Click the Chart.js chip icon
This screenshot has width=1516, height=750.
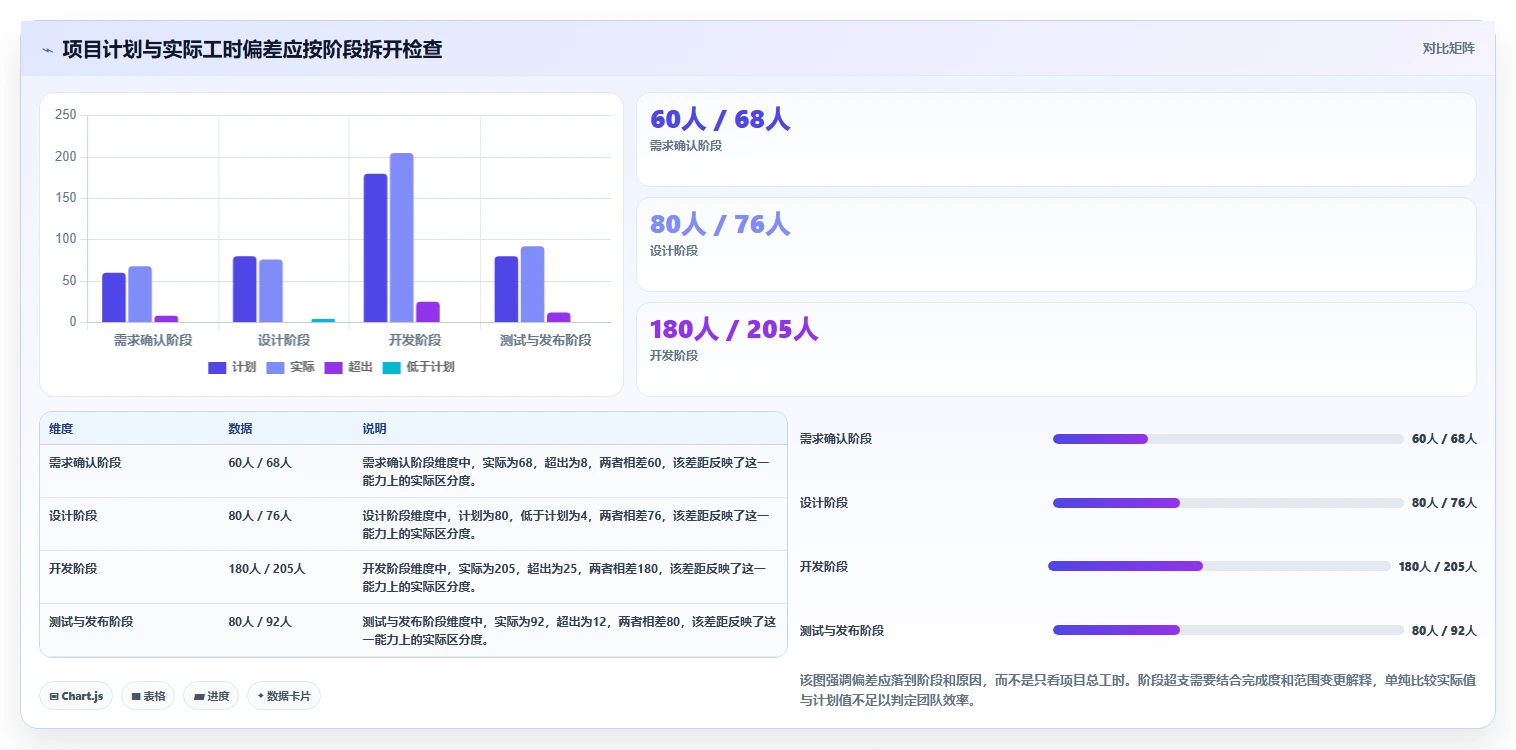point(54,696)
